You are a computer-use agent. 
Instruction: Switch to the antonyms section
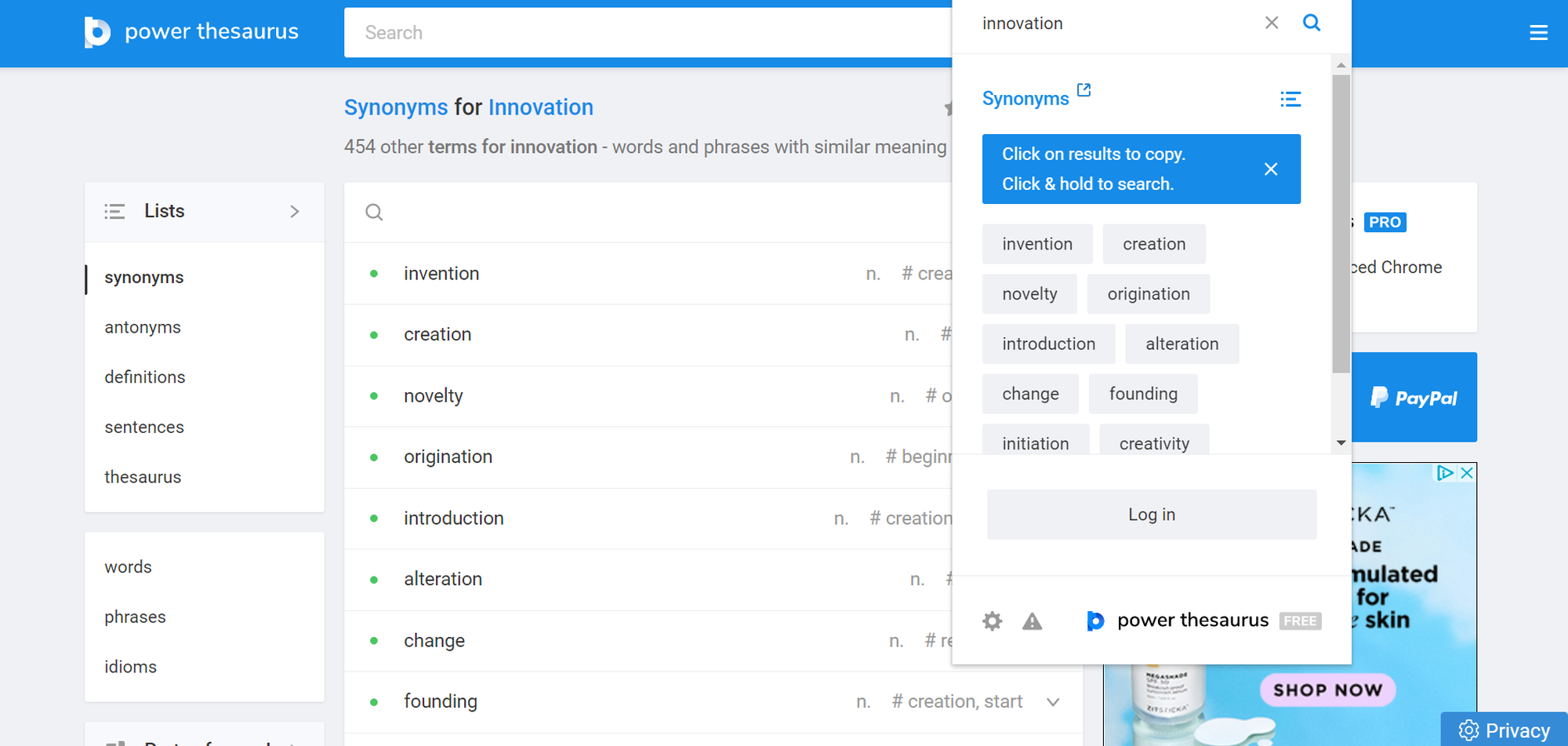pyautogui.click(x=143, y=327)
